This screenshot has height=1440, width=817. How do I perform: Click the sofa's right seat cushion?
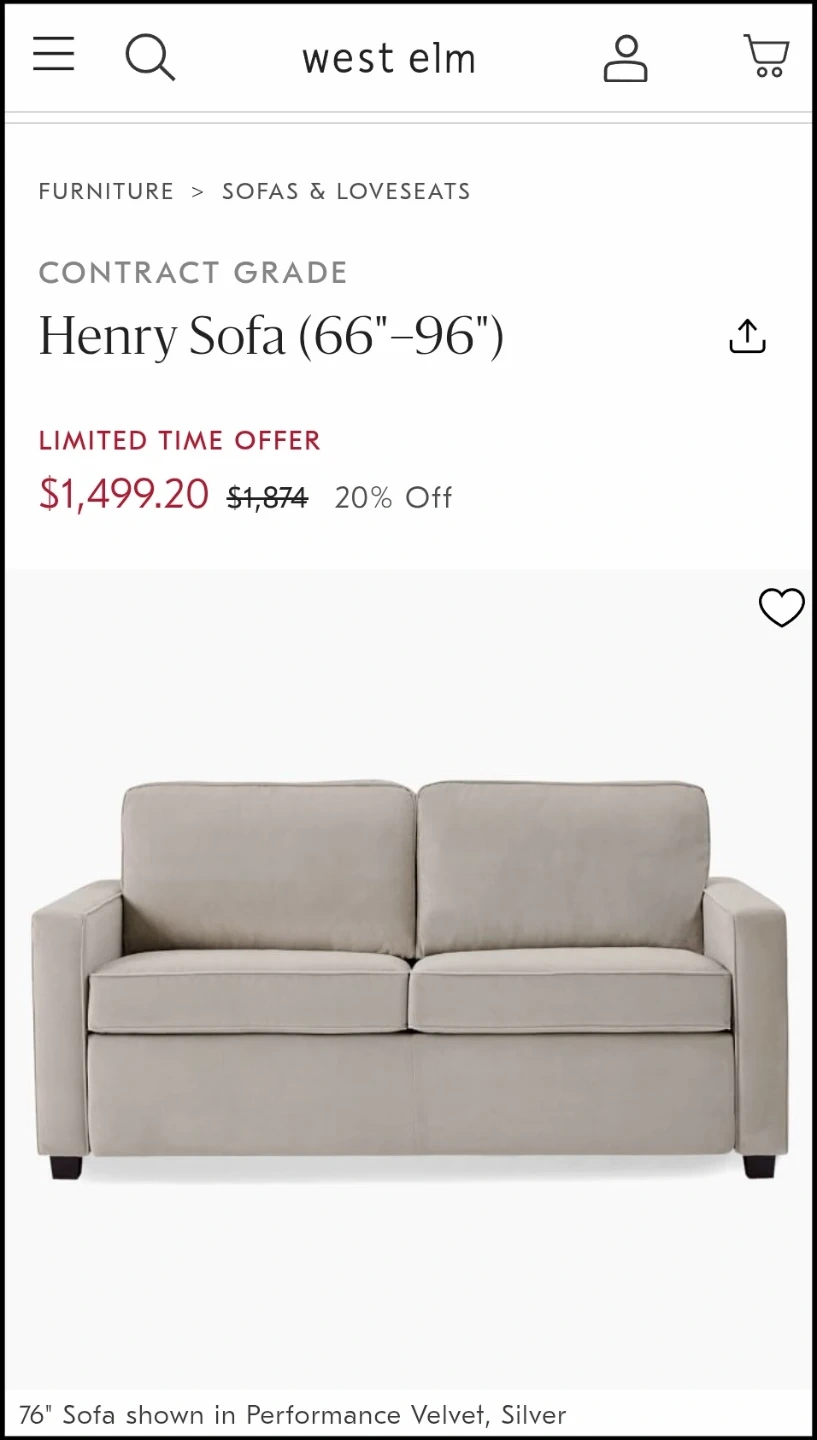pos(568,988)
